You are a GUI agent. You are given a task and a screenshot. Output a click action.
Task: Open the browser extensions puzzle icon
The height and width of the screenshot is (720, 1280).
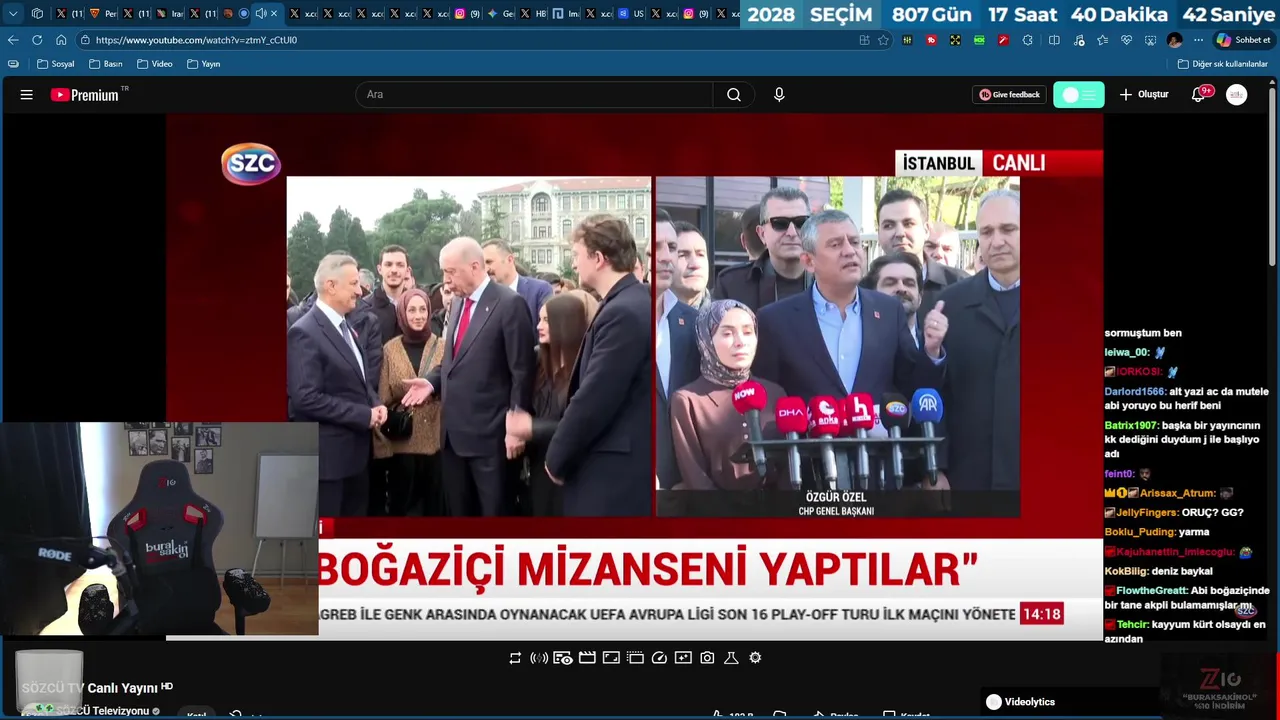[x=1027, y=40]
